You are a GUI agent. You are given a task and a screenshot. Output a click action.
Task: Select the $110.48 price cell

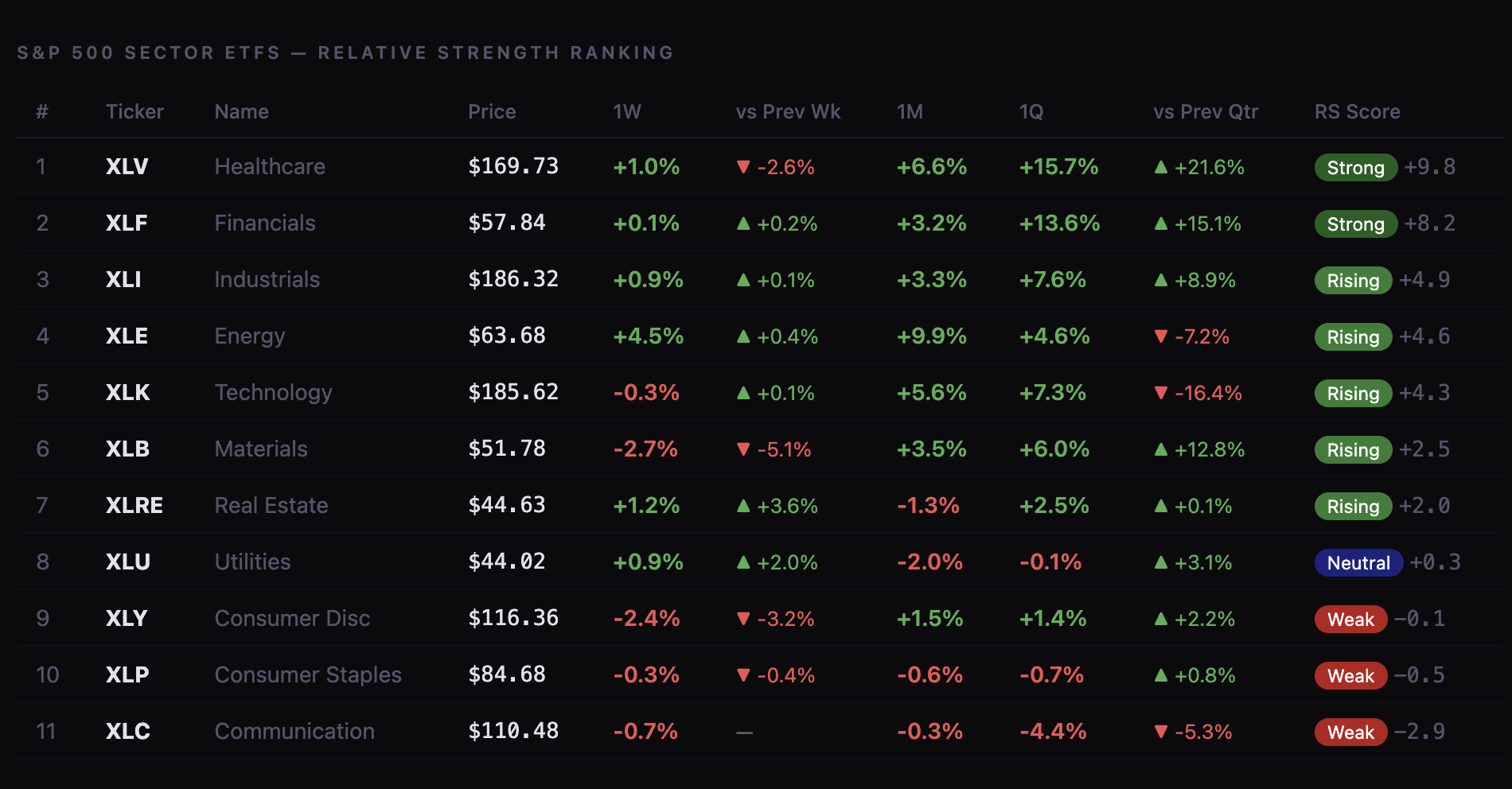(x=513, y=731)
